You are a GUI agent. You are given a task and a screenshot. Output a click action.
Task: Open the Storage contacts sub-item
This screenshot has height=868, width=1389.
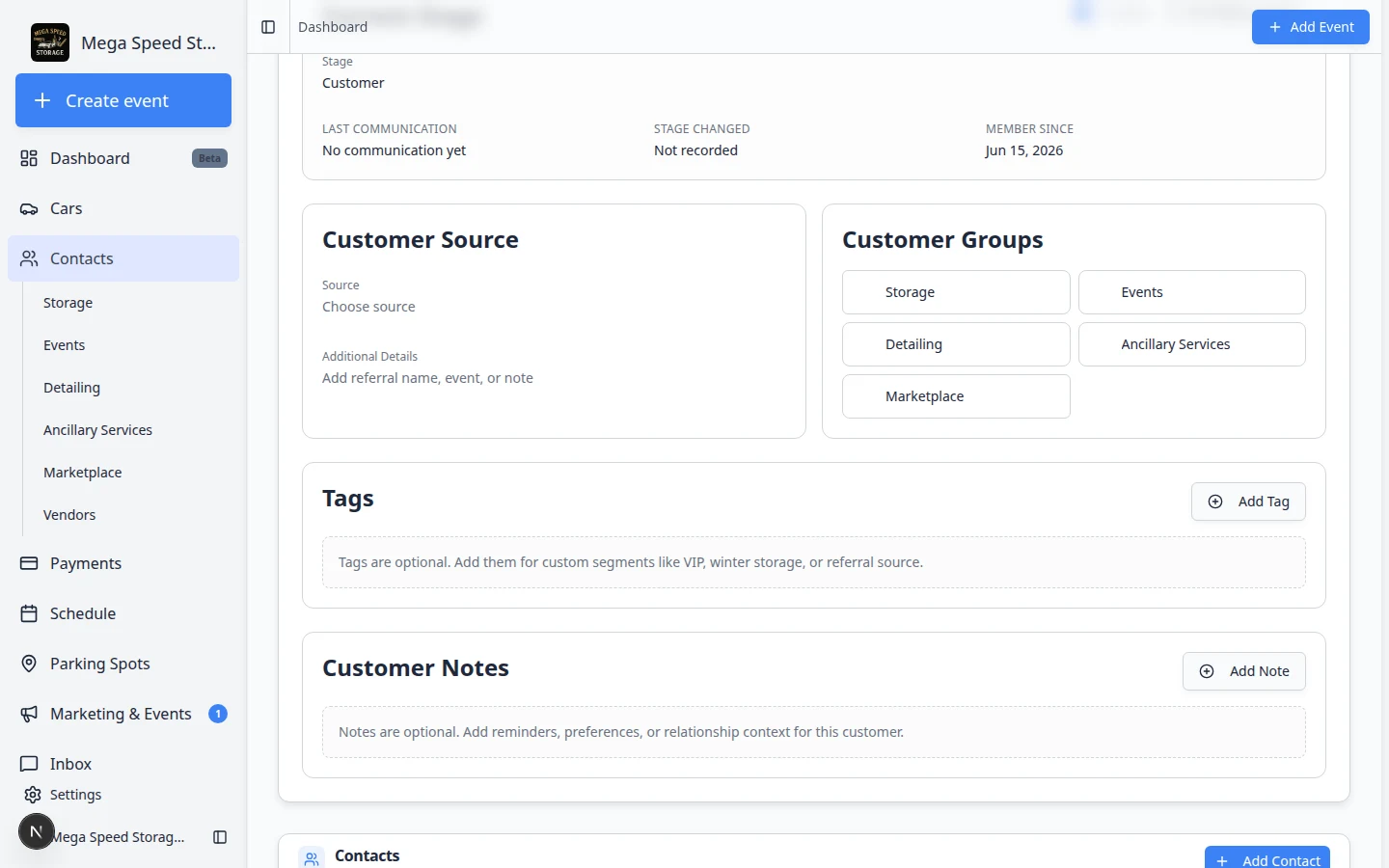coord(68,303)
